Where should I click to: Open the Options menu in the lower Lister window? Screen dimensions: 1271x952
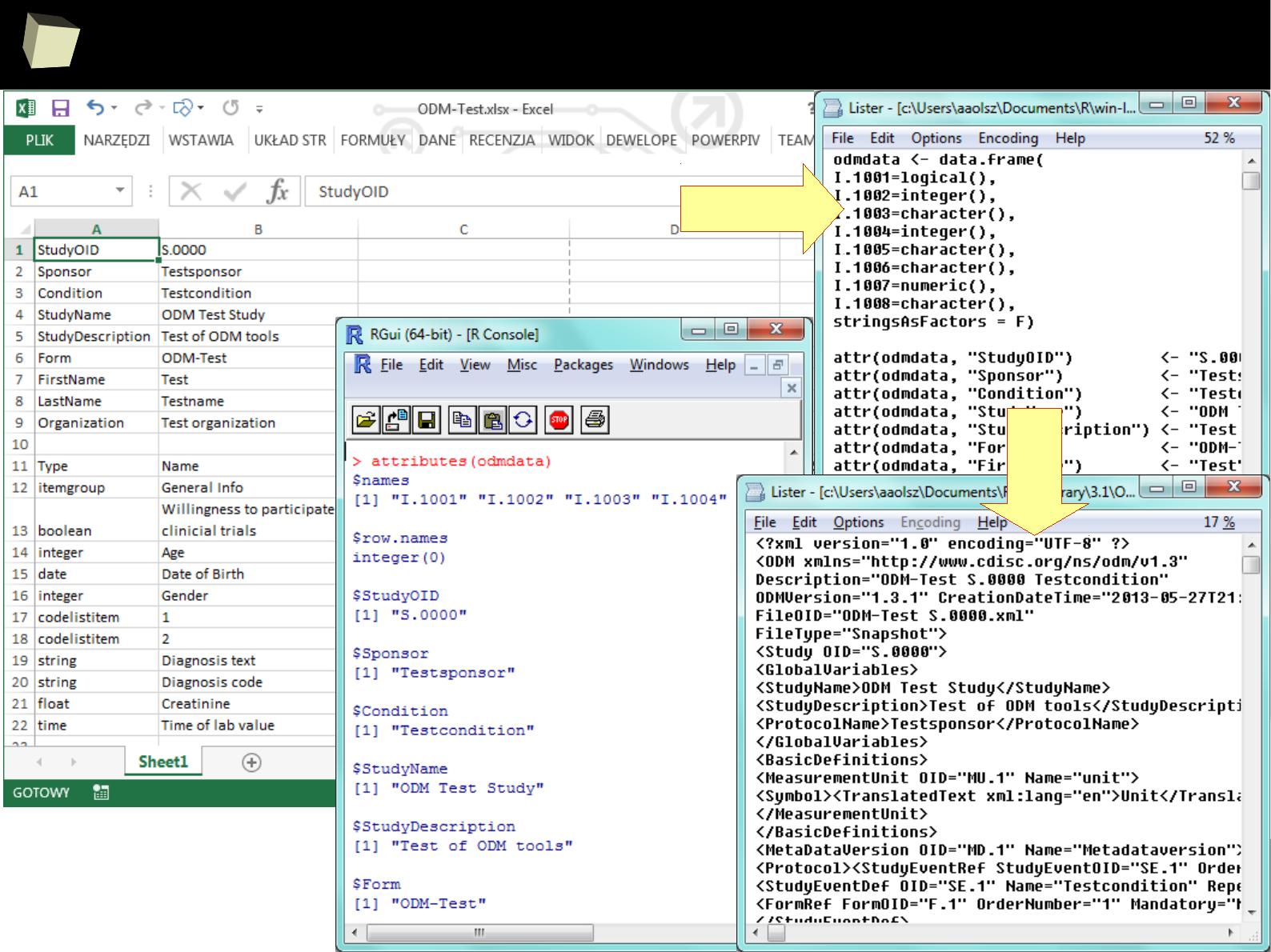(858, 522)
